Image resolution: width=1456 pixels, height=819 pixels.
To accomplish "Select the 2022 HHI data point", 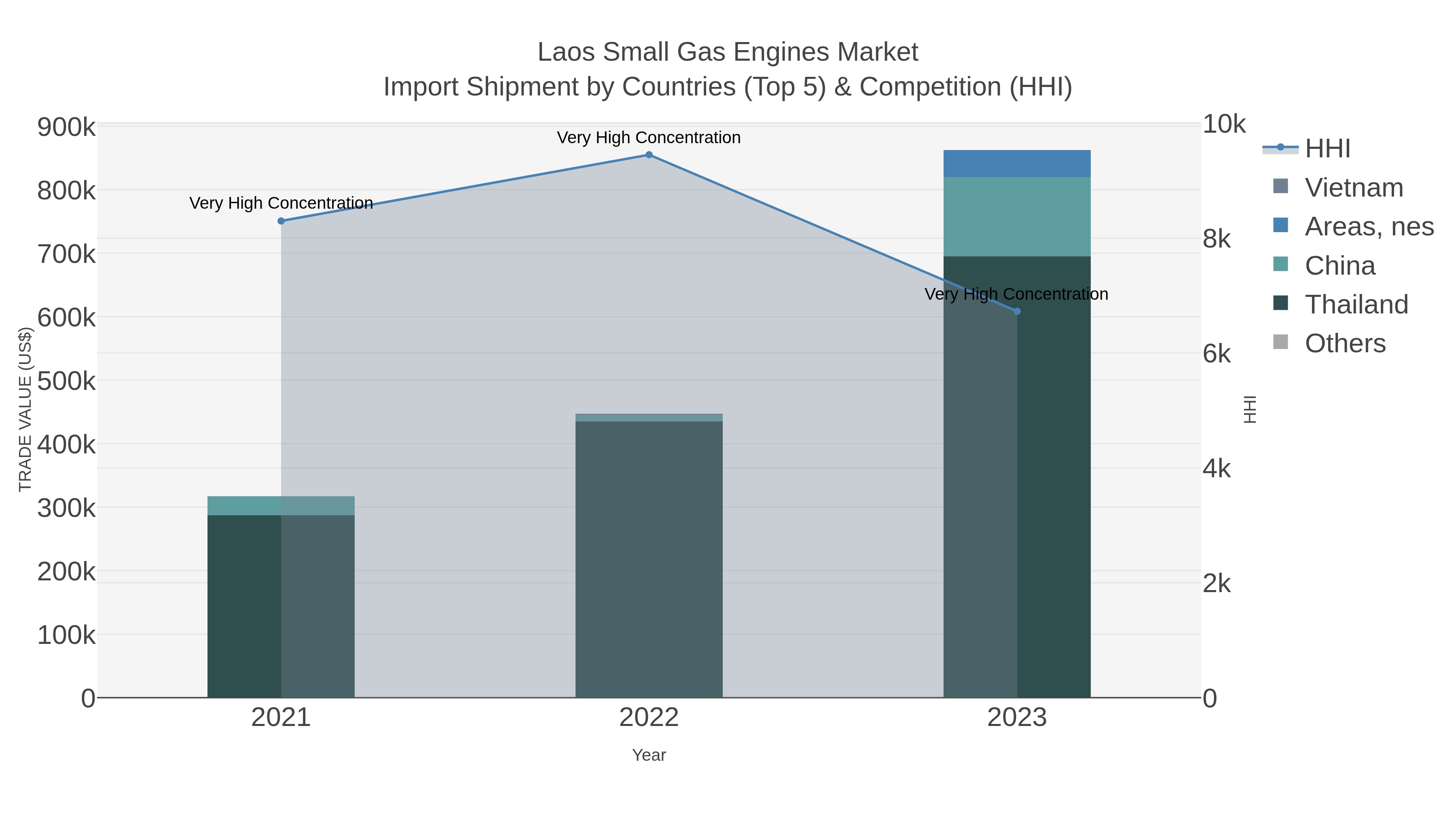I will (649, 155).
